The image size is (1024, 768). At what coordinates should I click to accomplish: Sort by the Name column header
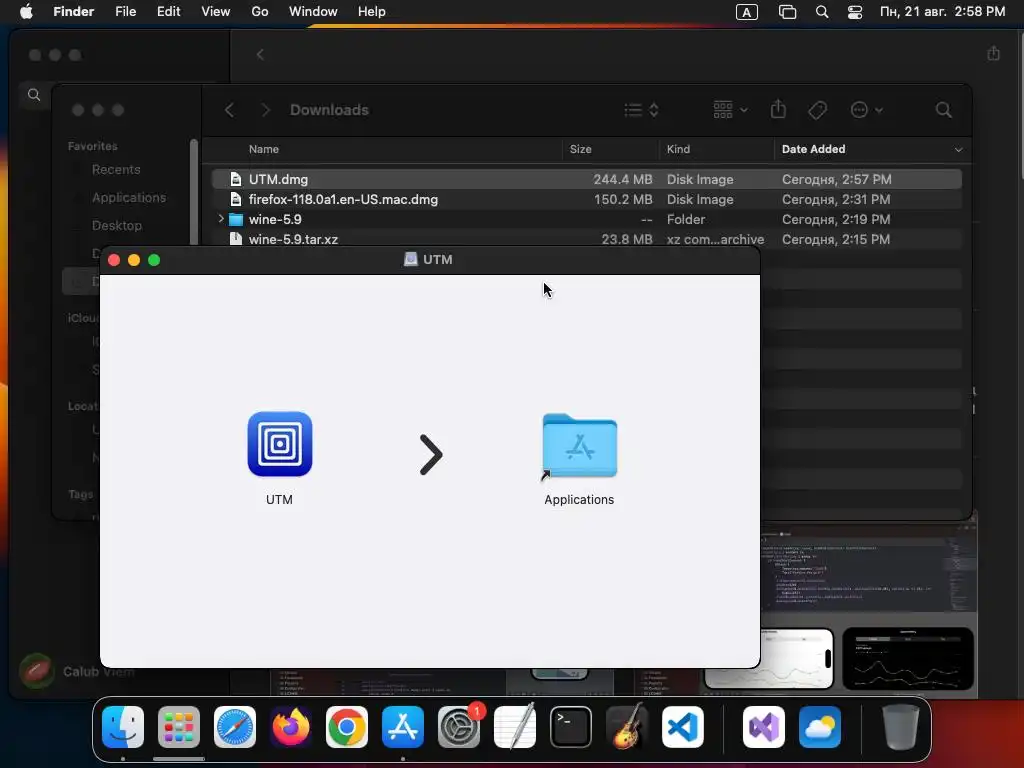[264, 150]
